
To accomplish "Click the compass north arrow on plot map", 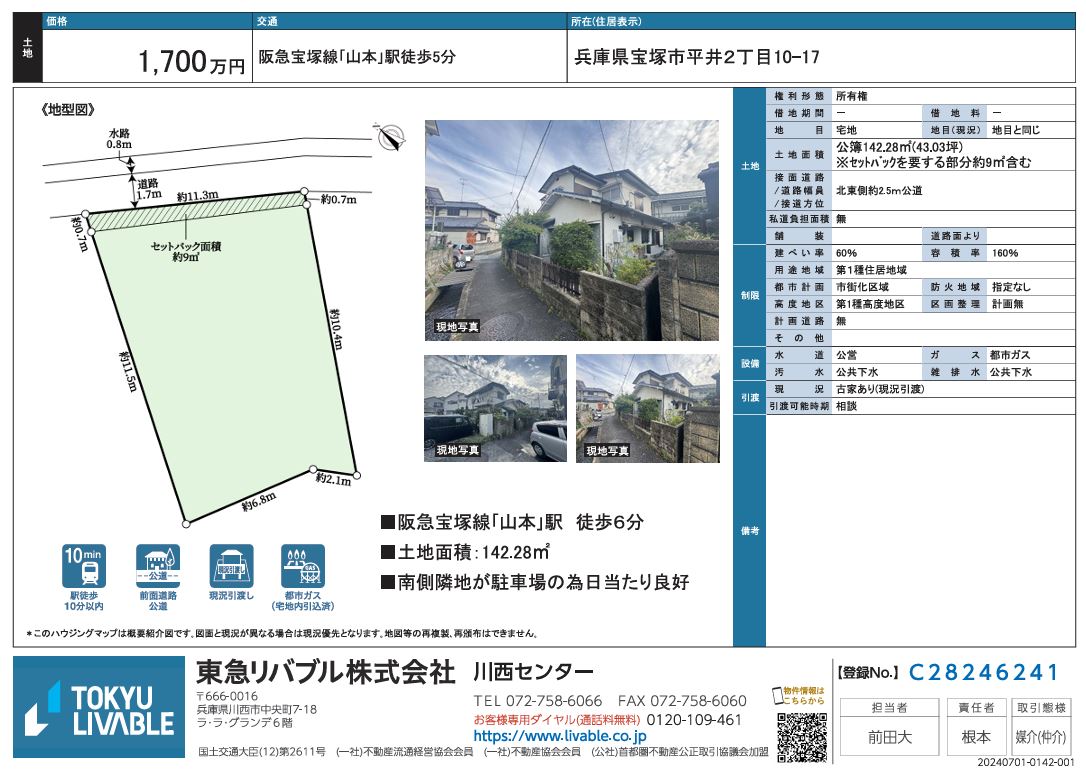I will click(x=393, y=137).
